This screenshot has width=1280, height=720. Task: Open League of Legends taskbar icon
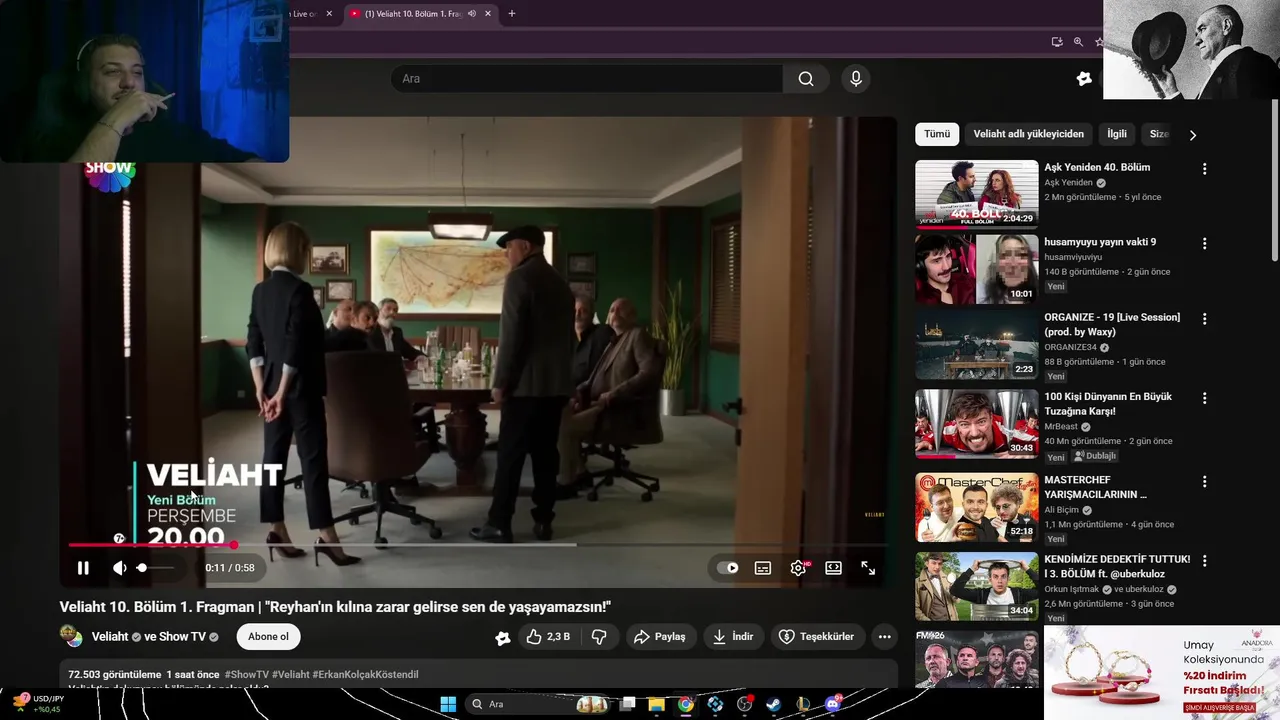[x=804, y=704]
